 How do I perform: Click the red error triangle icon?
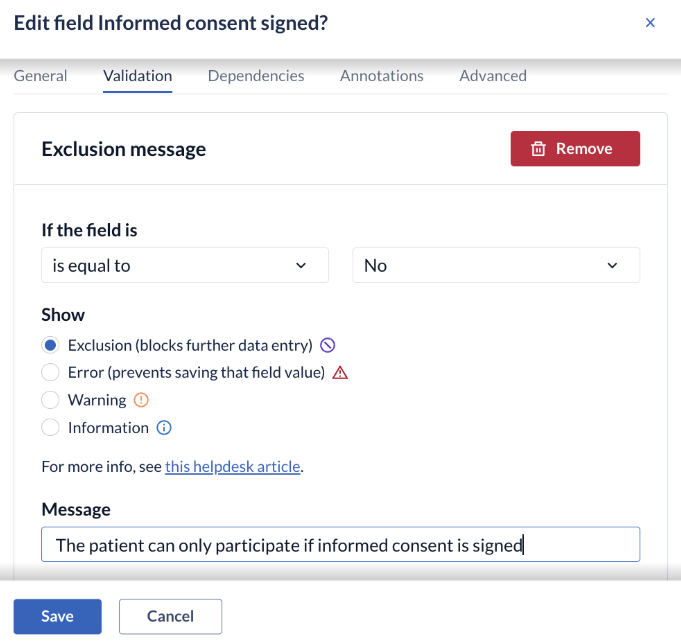[x=340, y=373]
